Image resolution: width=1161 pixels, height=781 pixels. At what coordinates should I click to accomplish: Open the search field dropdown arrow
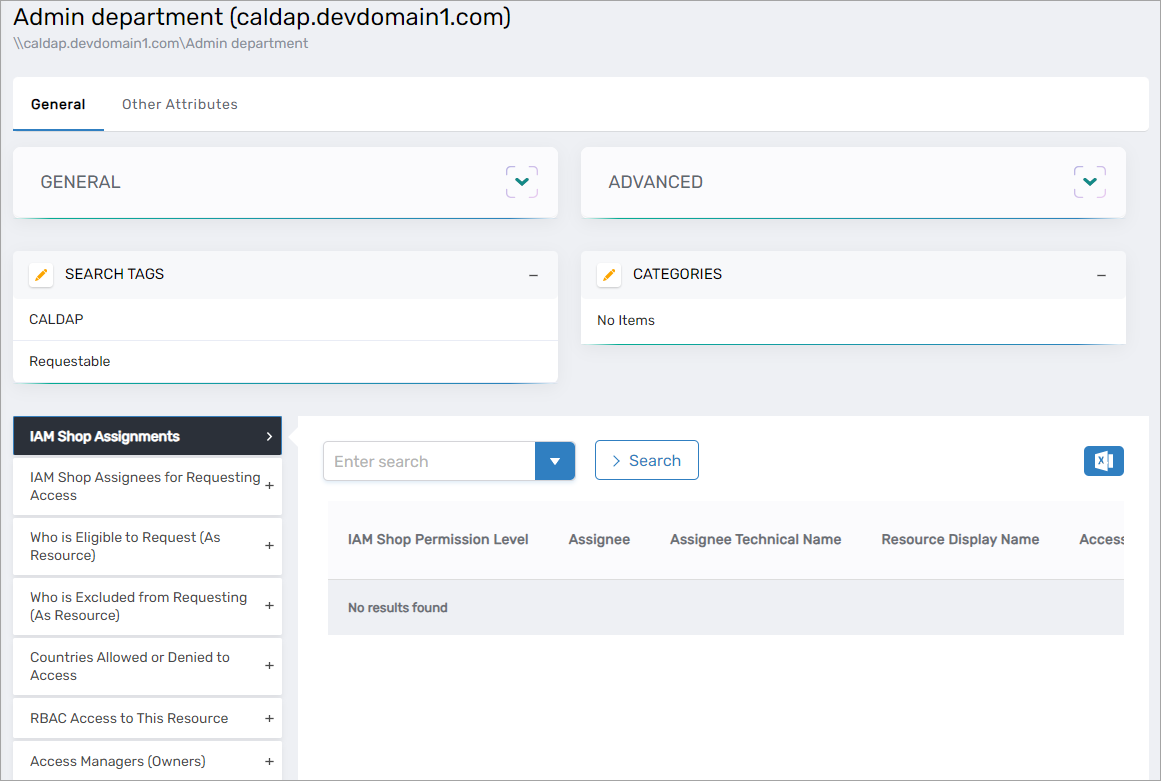[x=555, y=461]
